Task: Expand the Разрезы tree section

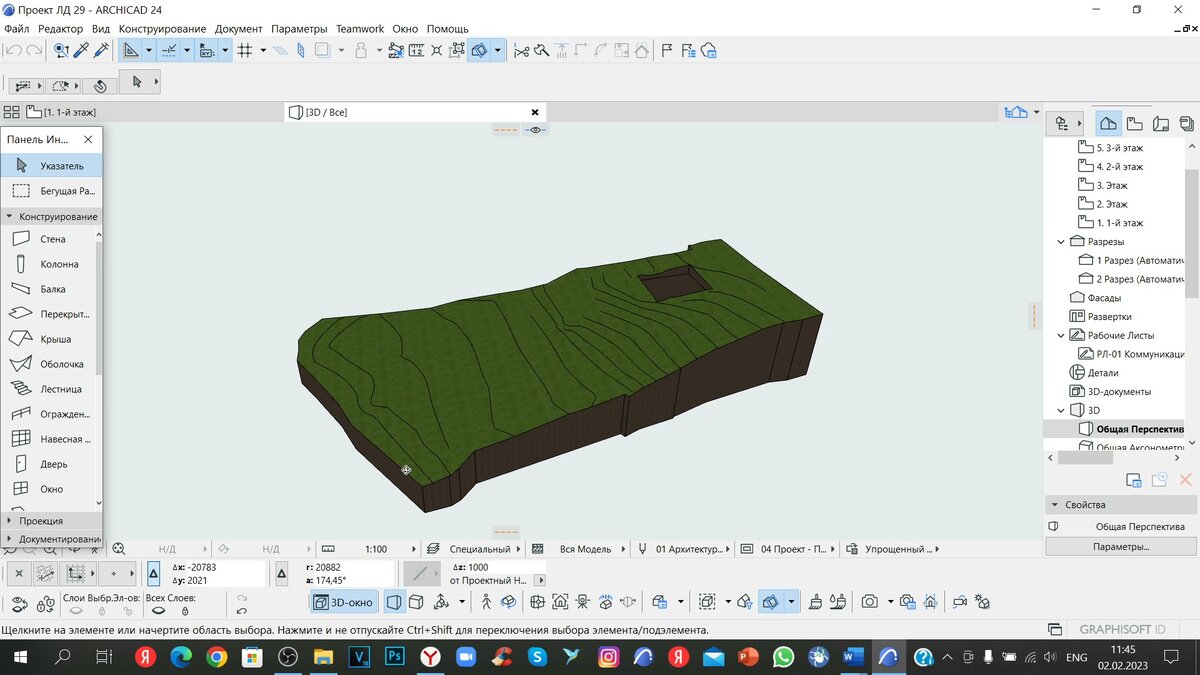Action: tap(1062, 241)
